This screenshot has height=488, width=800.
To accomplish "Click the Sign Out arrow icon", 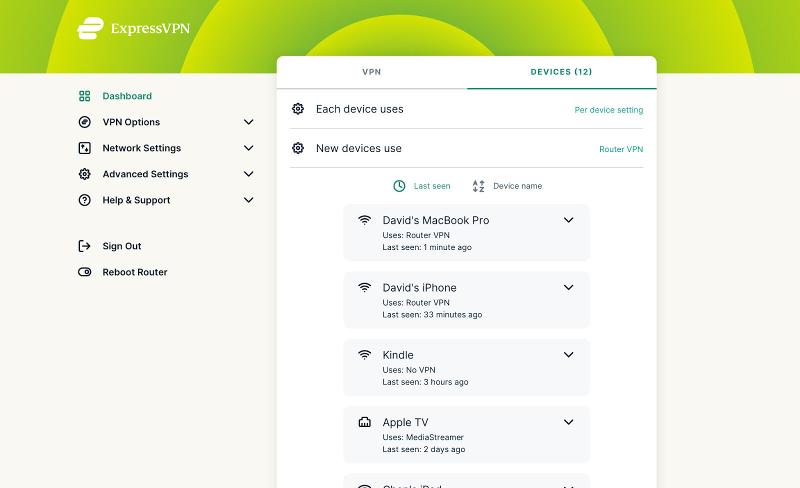I will (x=85, y=246).
